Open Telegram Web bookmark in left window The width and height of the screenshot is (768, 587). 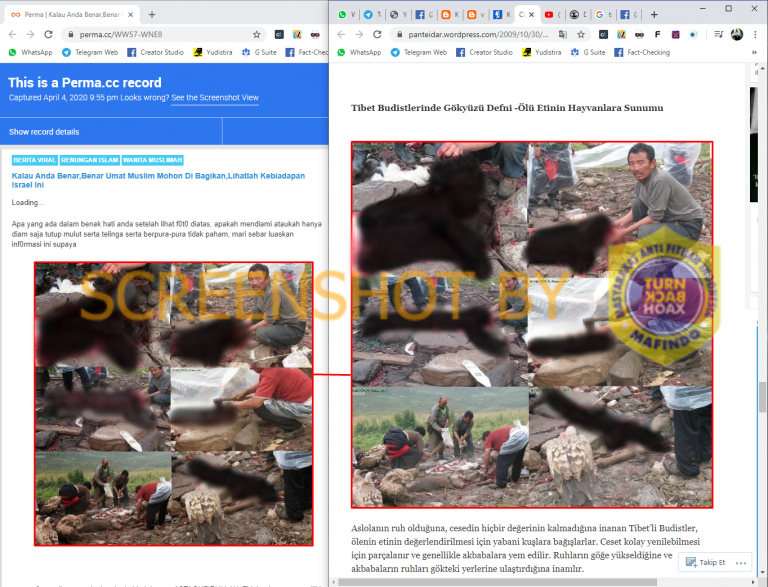pyautogui.click(x=90, y=52)
